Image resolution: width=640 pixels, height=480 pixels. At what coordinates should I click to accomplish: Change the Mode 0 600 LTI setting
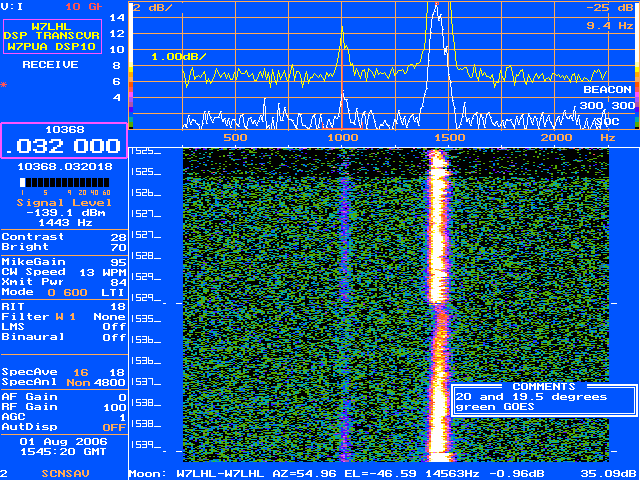coord(63,291)
